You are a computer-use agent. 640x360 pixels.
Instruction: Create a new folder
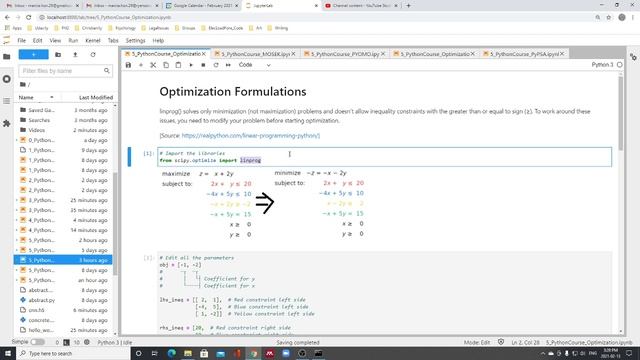point(58,54)
